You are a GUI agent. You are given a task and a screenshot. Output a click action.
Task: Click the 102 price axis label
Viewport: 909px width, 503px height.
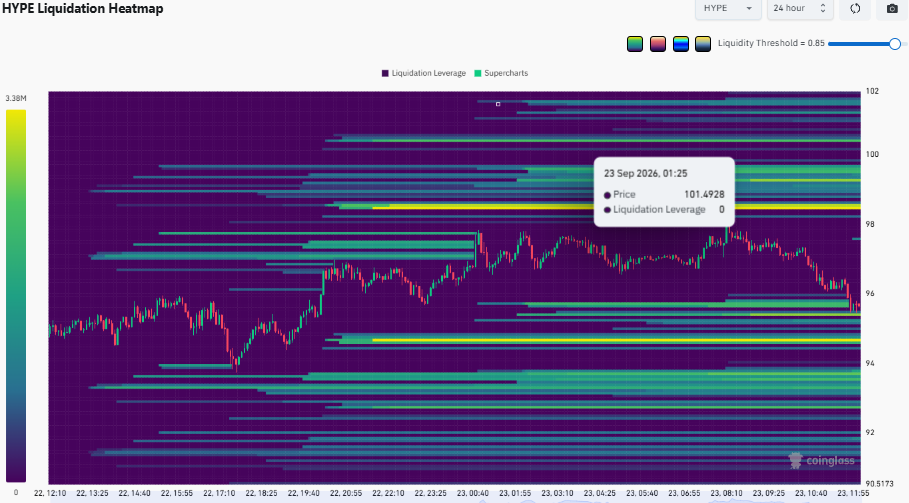click(872, 91)
